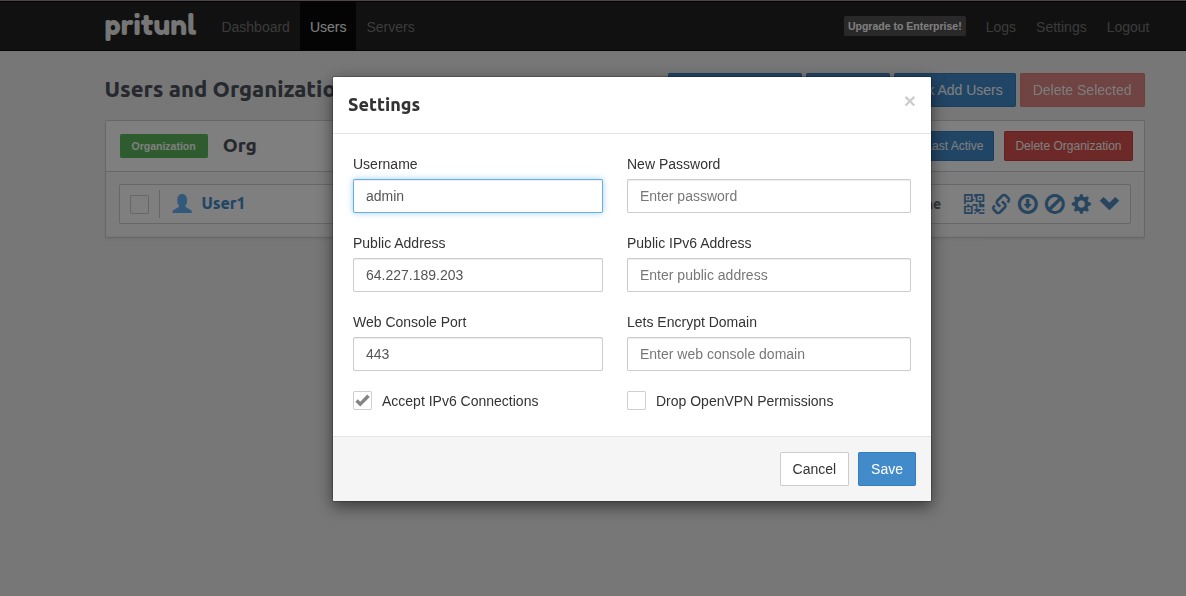Image resolution: width=1186 pixels, height=596 pixels.
Task: Click the Upgrade to Enterprise badge
Action: tap(905, 27)
